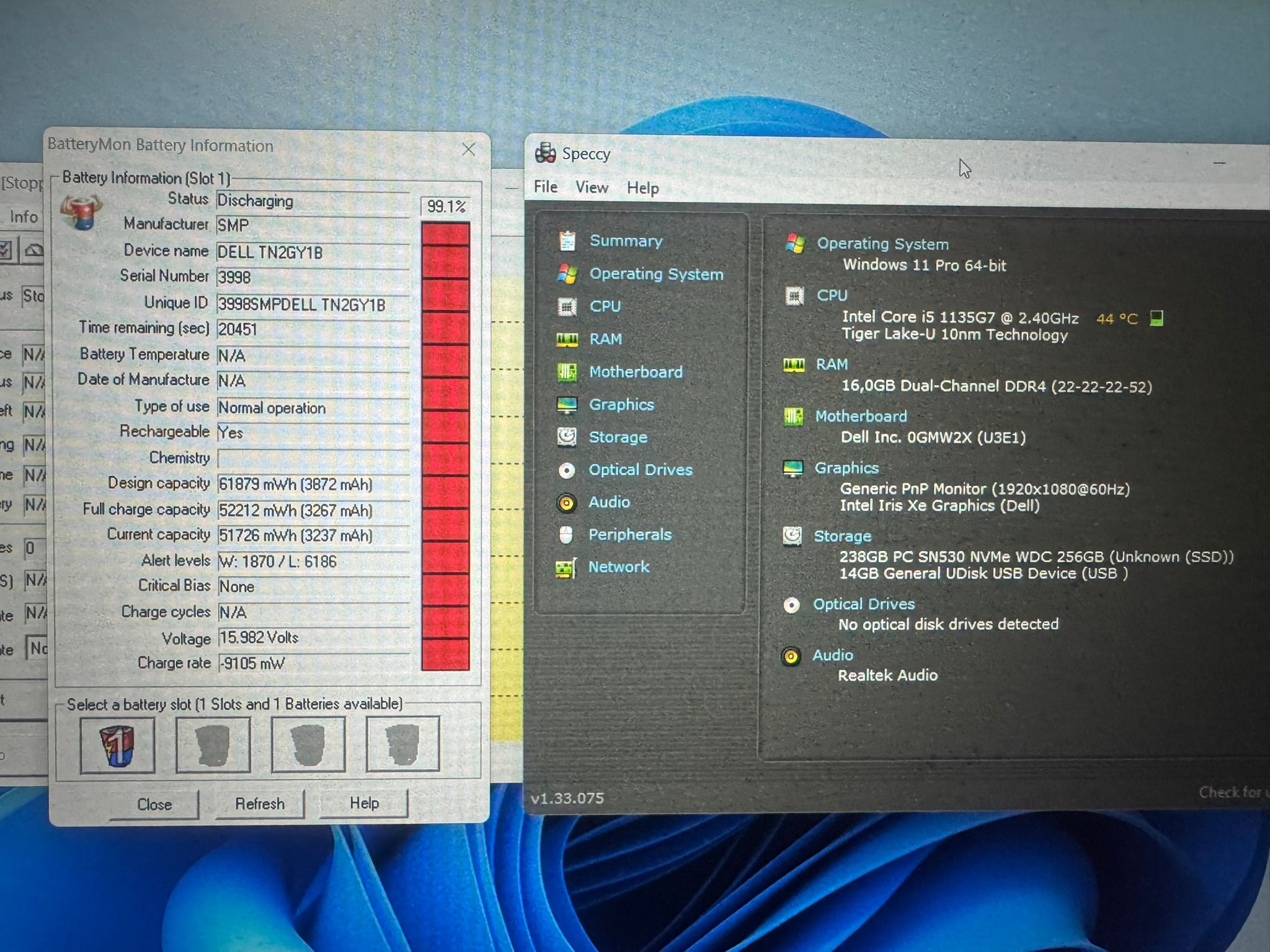1270x952 pixels.
Task: Click the v1.33.075 version text in Speccy
Action: point(567,798)
